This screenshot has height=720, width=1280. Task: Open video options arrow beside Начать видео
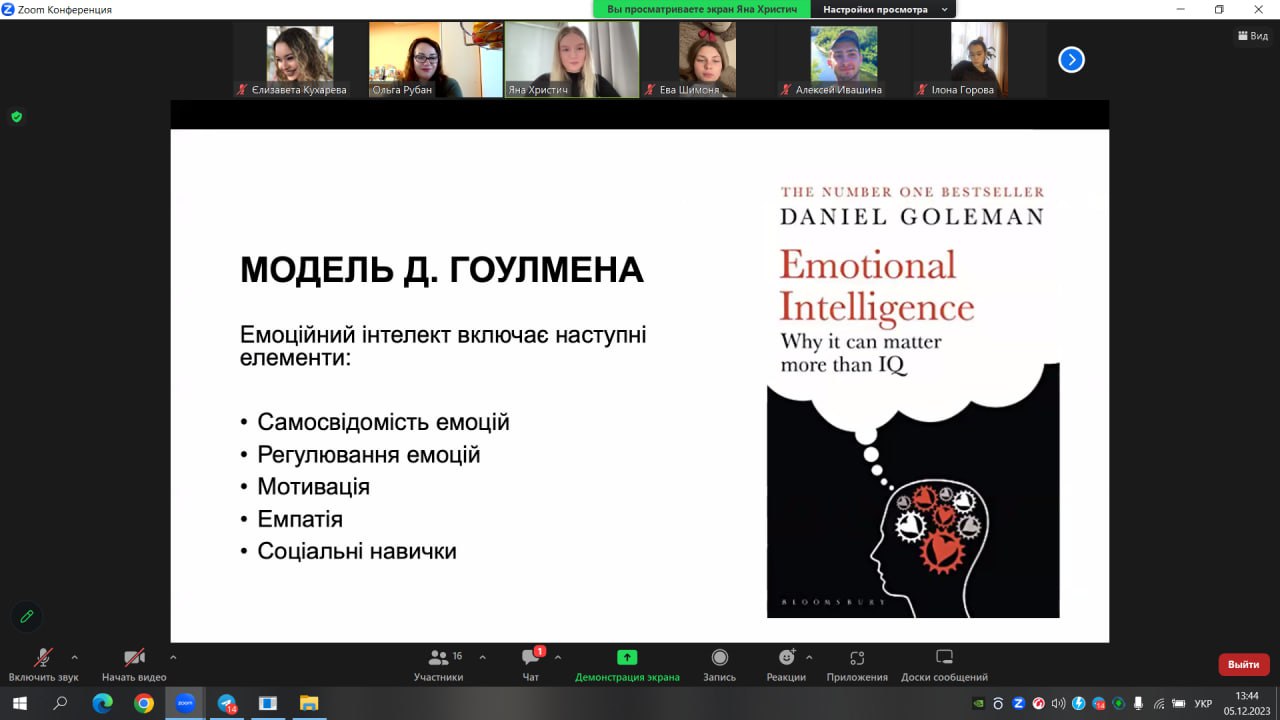pyautogui.click(x=173, y=658)
